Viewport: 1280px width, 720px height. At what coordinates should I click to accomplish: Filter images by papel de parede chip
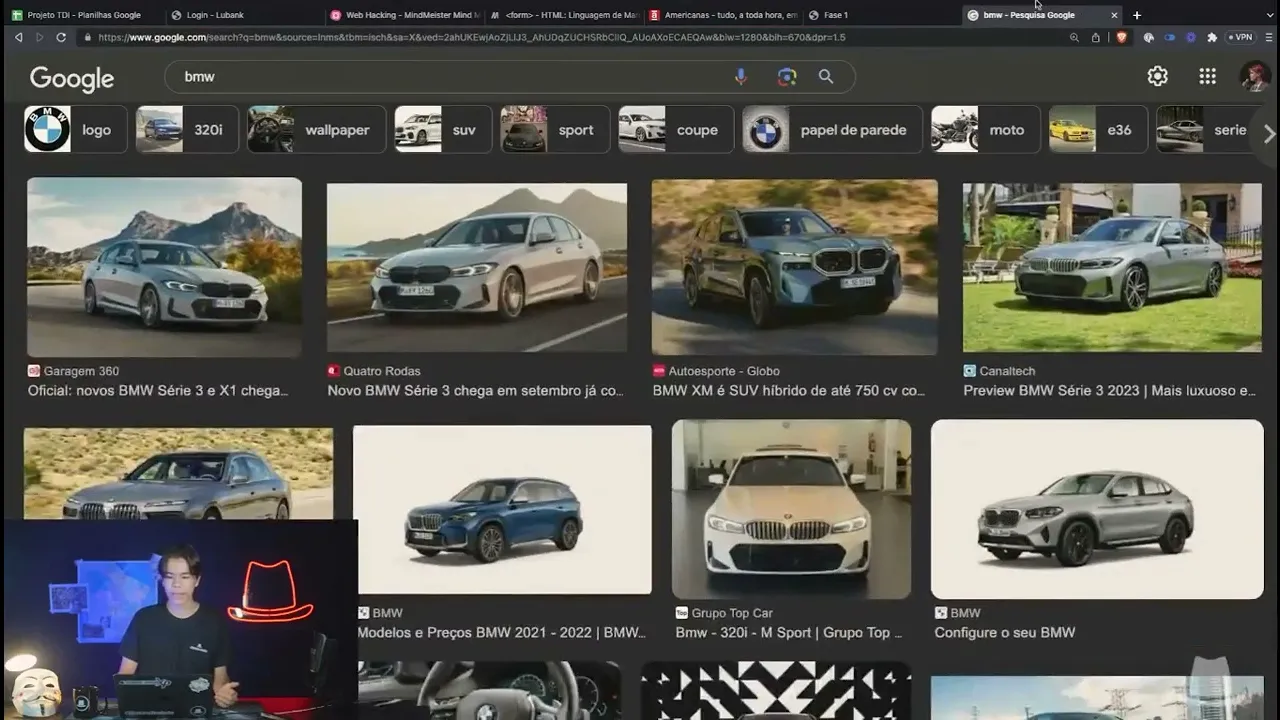click(x=833, y=130)
